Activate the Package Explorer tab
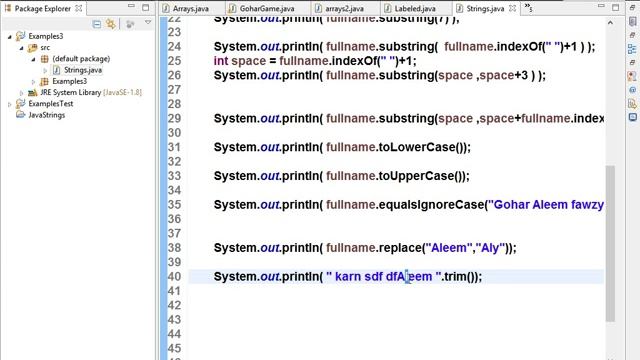 (x=42, y=8)
